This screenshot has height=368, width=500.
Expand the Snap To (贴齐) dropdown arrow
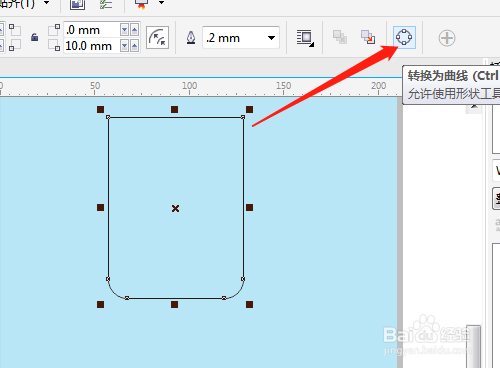coord(47,3)
